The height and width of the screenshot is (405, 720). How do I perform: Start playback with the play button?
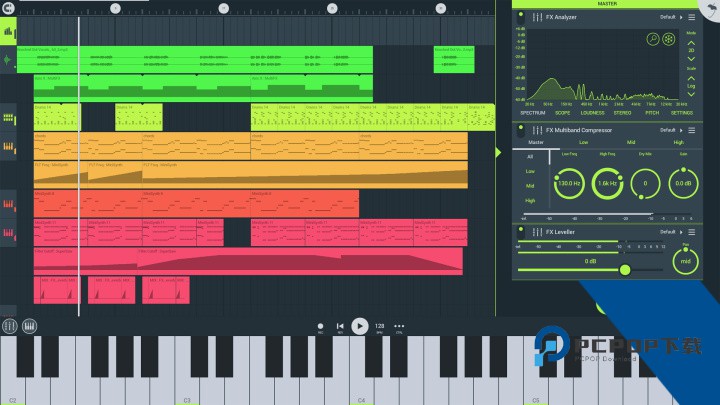(x=360, y=326)
